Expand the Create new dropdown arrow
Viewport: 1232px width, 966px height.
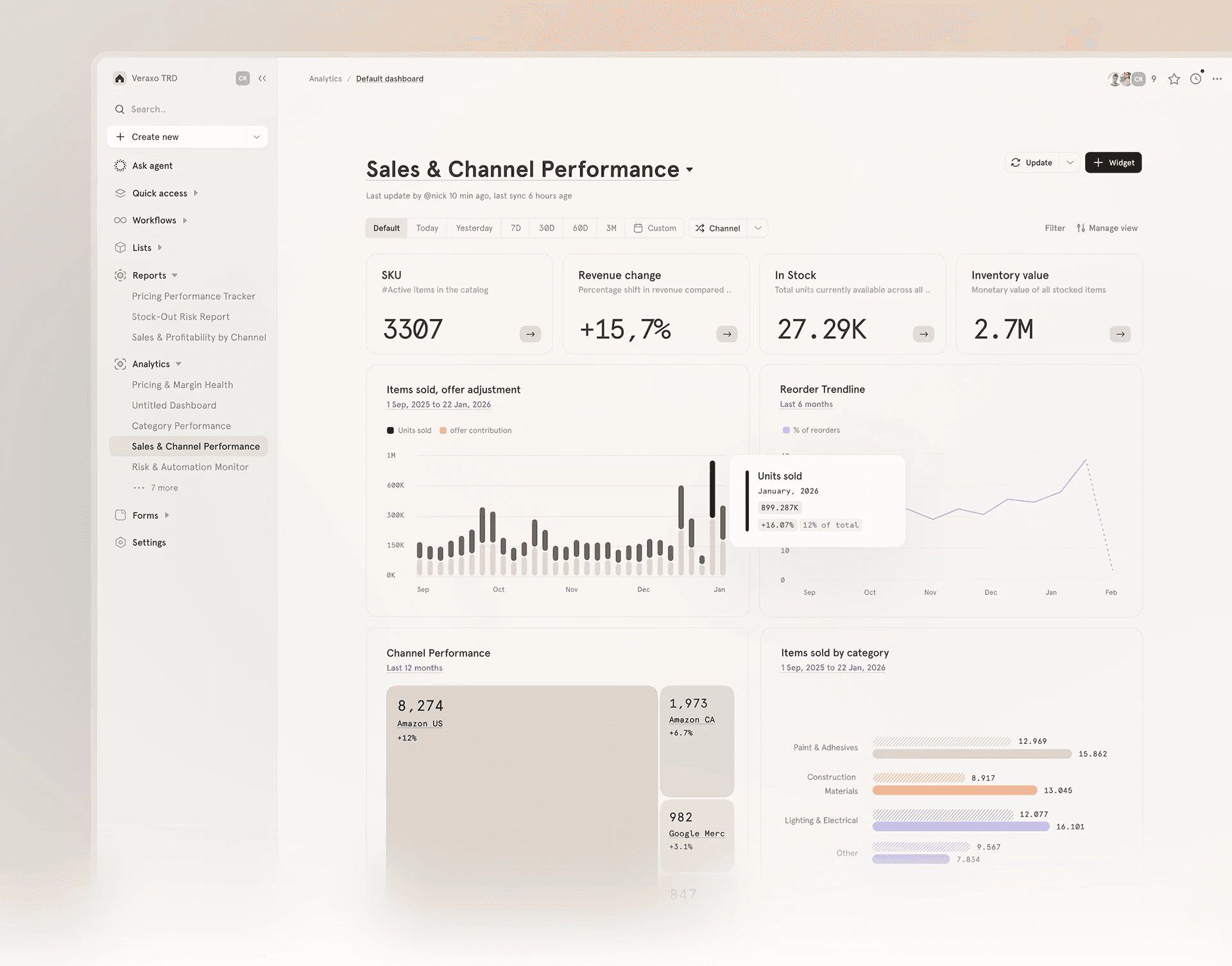point(257,137)
